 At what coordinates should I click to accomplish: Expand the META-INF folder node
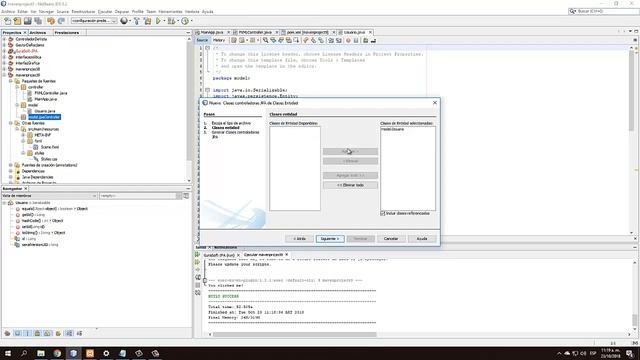[x=23, y=135]
